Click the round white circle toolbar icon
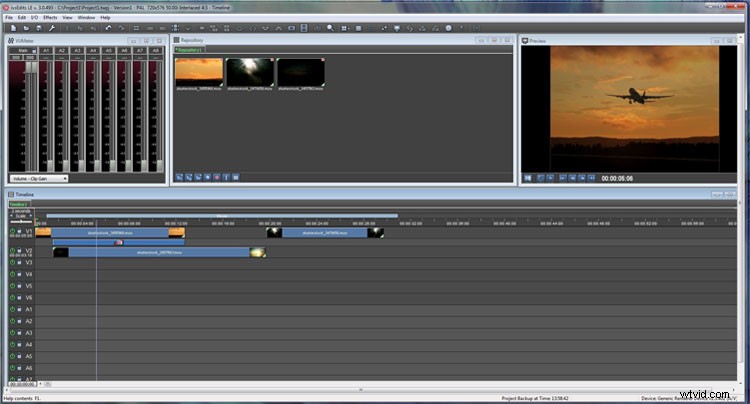Viewport: 750px width, 404px height. coord(448,28)
